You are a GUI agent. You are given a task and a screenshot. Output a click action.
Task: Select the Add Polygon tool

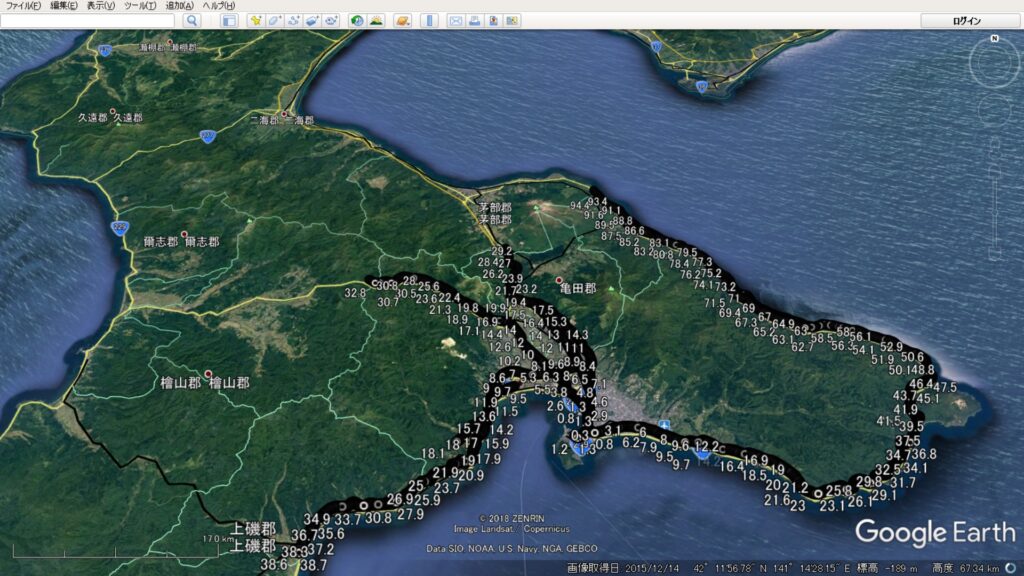click(274, 20)
